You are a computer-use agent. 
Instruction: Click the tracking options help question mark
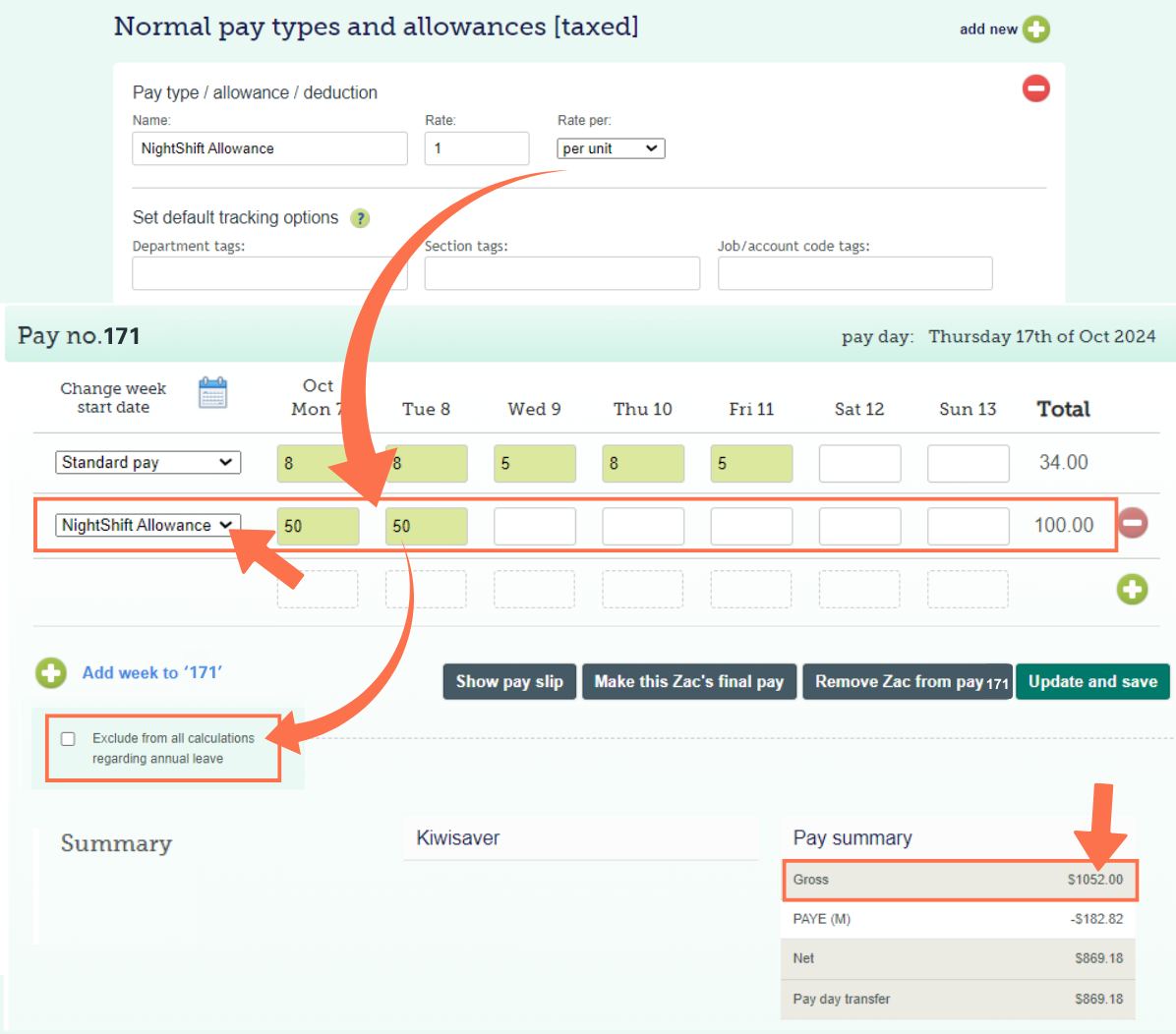pyautogui.click(x=360, y=218)
